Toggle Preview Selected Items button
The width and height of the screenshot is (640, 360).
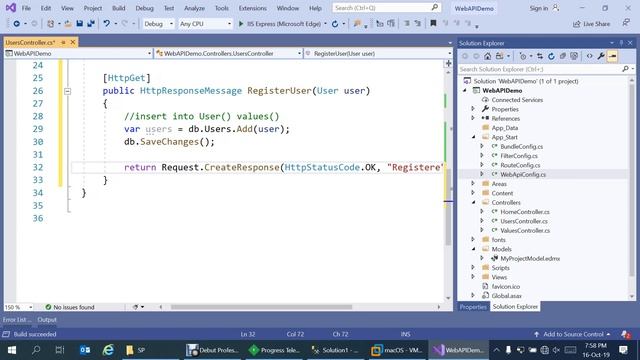tap(612, 56)
